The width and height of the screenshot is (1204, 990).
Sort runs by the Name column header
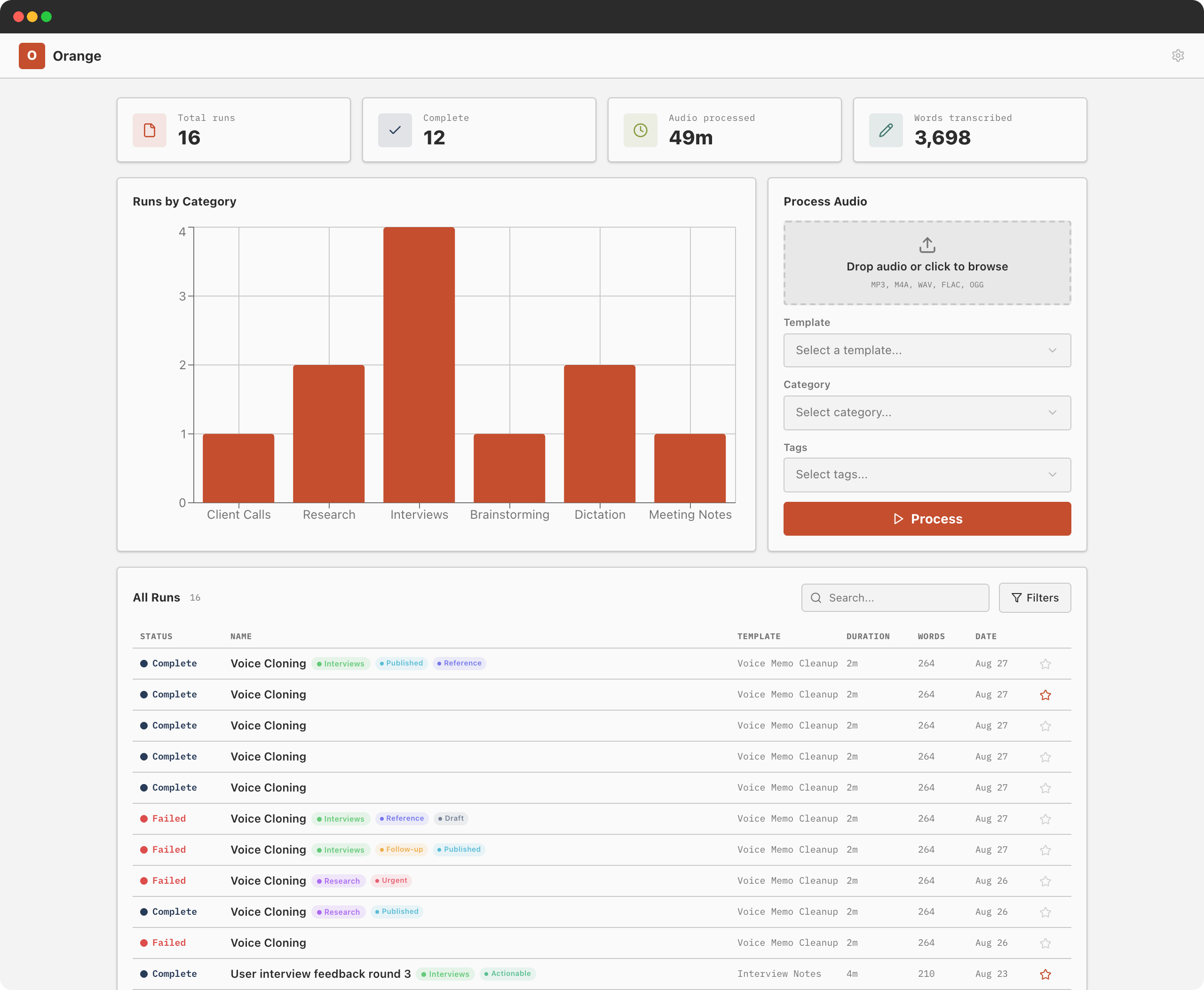tap(241, 636)
